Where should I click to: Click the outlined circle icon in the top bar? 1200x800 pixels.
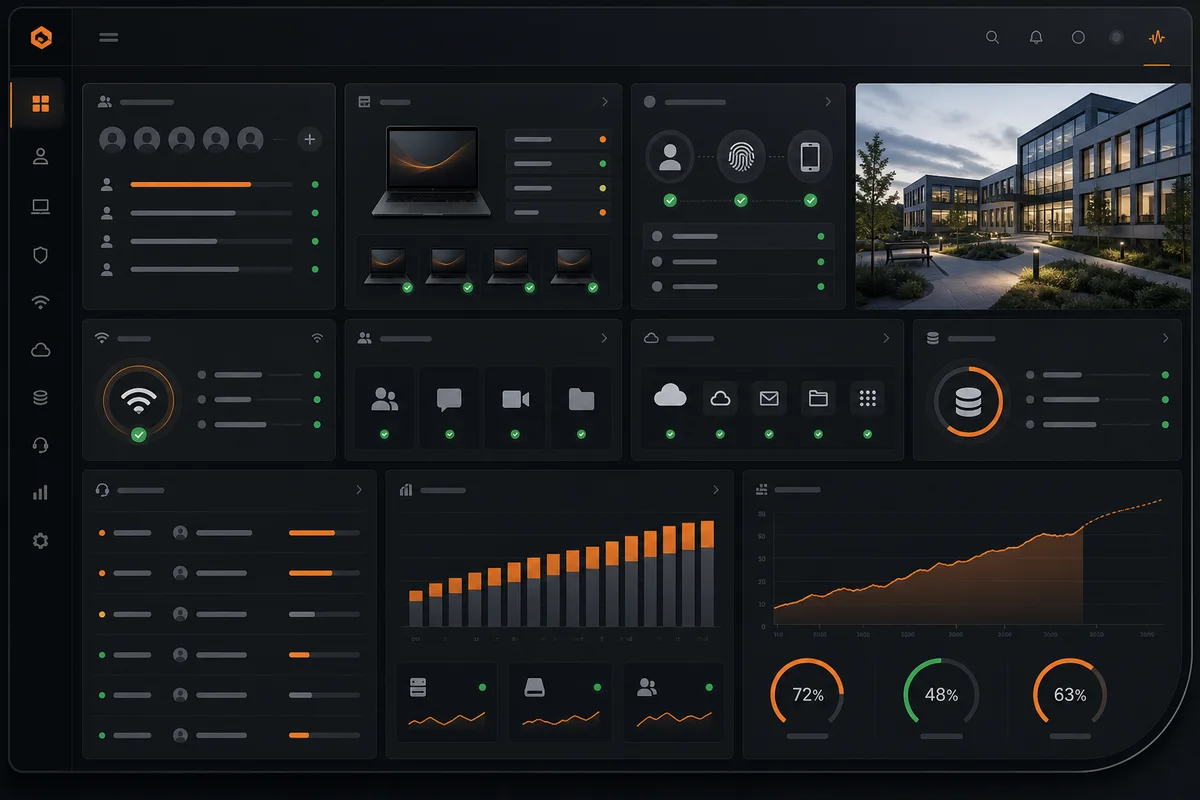(1078, 37)
